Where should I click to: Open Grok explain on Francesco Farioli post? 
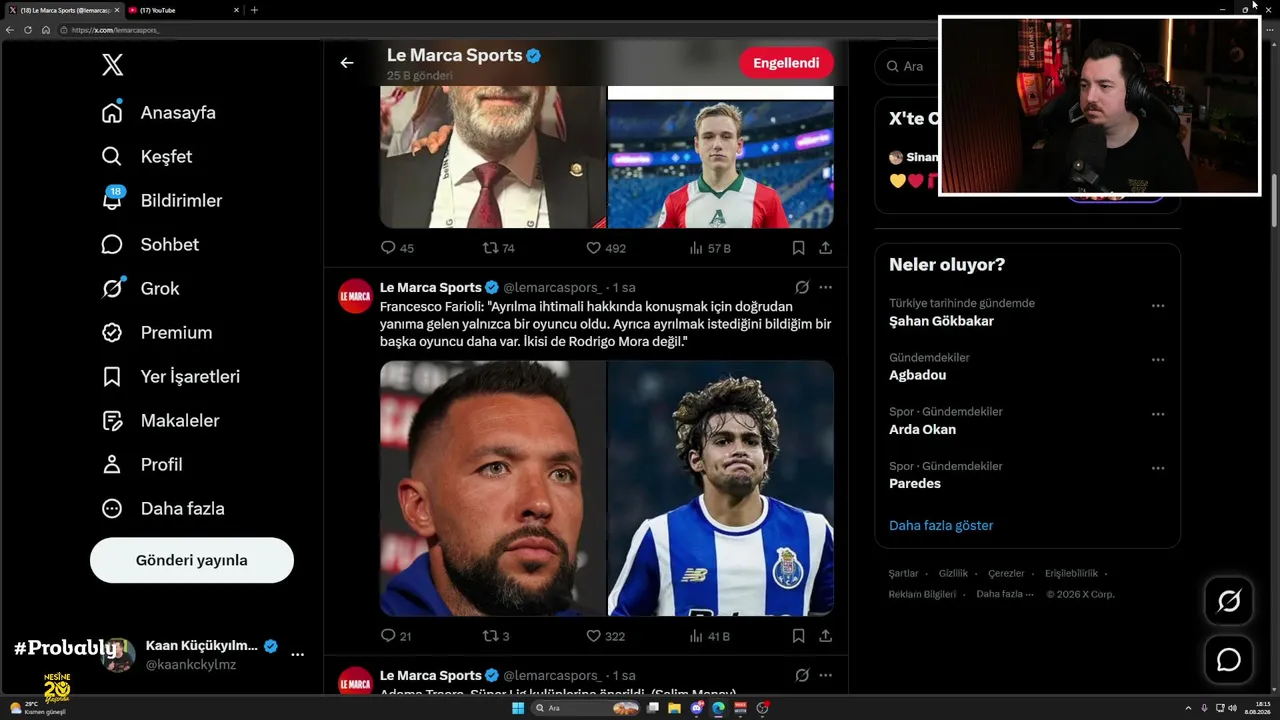(802, 287)
